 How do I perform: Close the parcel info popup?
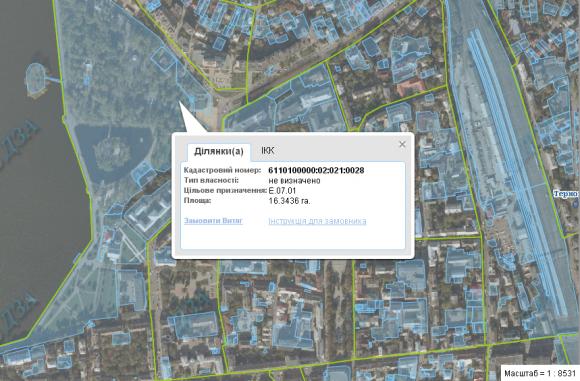pos(402,144)
